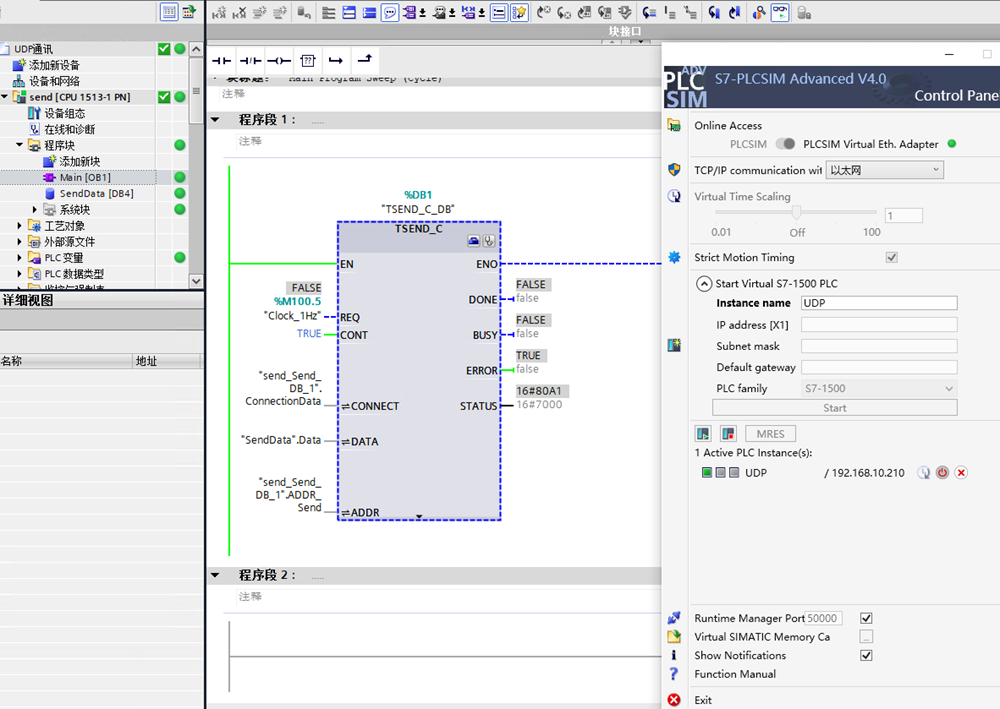Viewport: 1000px width, 709px height.
Task: Insert an output coil instruction
Action: (x=279, y=60)
